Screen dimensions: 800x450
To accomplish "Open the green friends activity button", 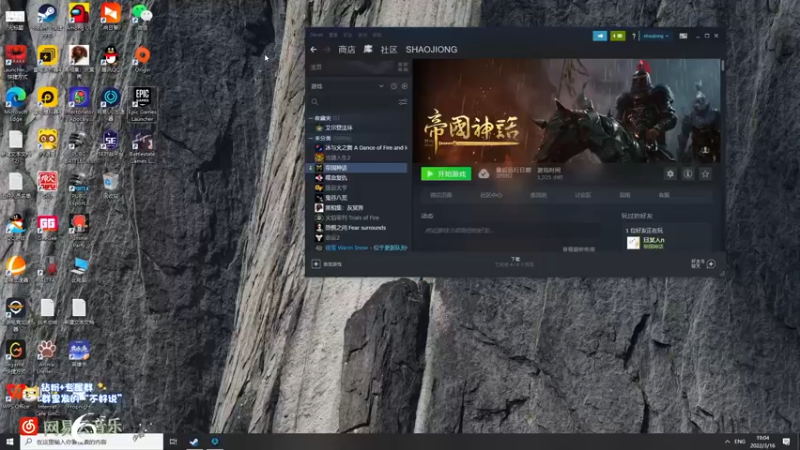I will [x=617, y=36].
